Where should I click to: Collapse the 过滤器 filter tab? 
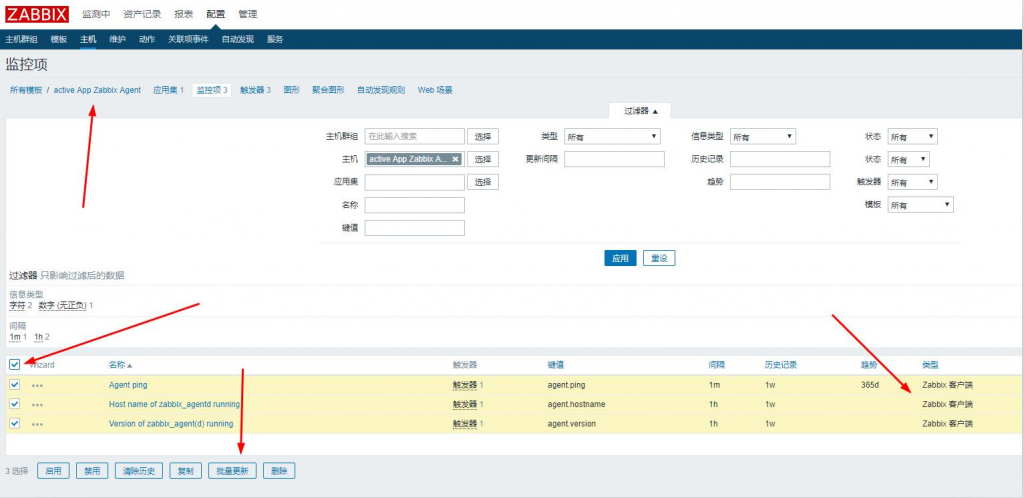pyautogui.click(x=641, y=111)
